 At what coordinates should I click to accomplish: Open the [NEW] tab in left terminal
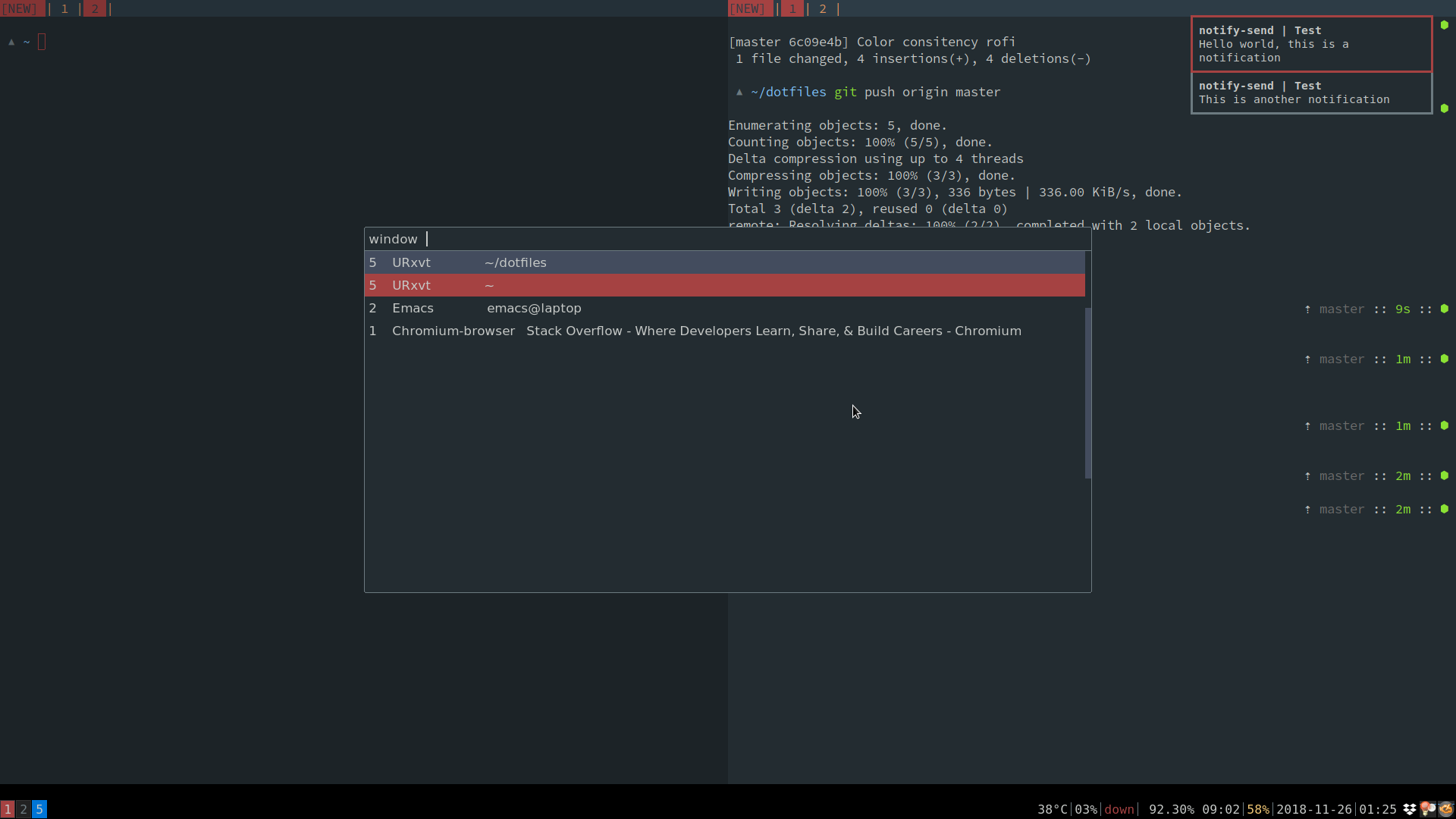[20, 9]
